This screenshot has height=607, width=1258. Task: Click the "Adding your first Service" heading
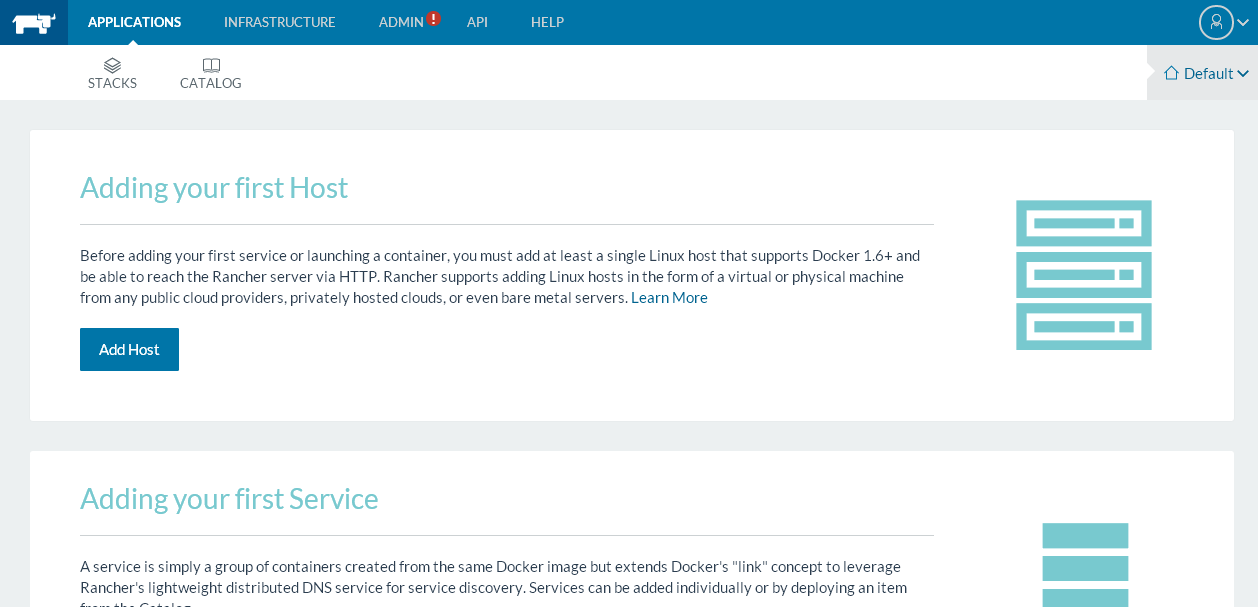(229, 498)
